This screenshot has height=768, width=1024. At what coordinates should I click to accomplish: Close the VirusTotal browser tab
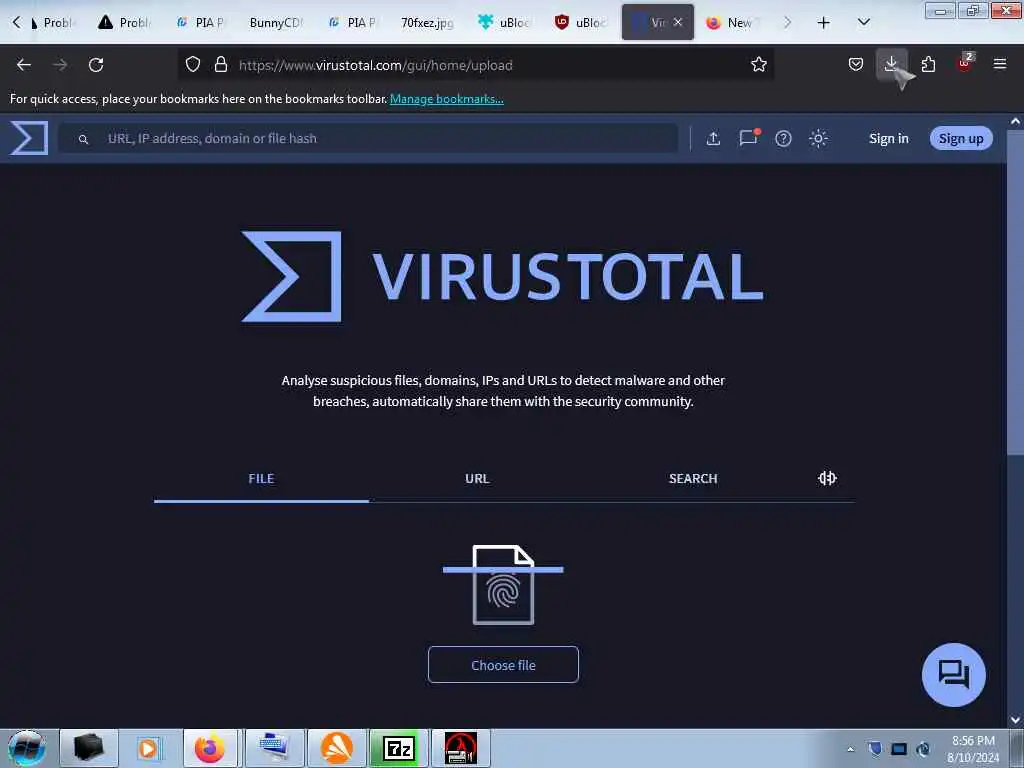click(678, 22)
